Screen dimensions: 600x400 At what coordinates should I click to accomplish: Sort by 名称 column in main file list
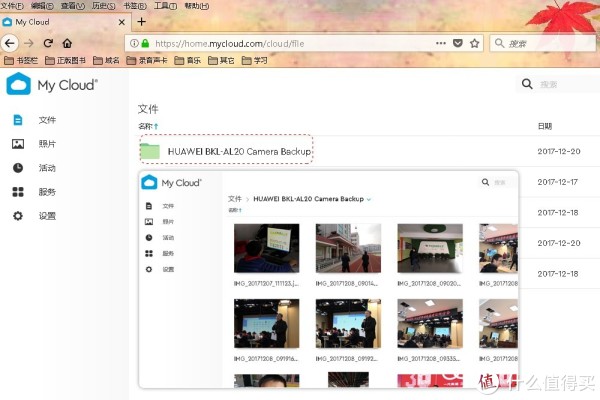click(x=148, y=126)
